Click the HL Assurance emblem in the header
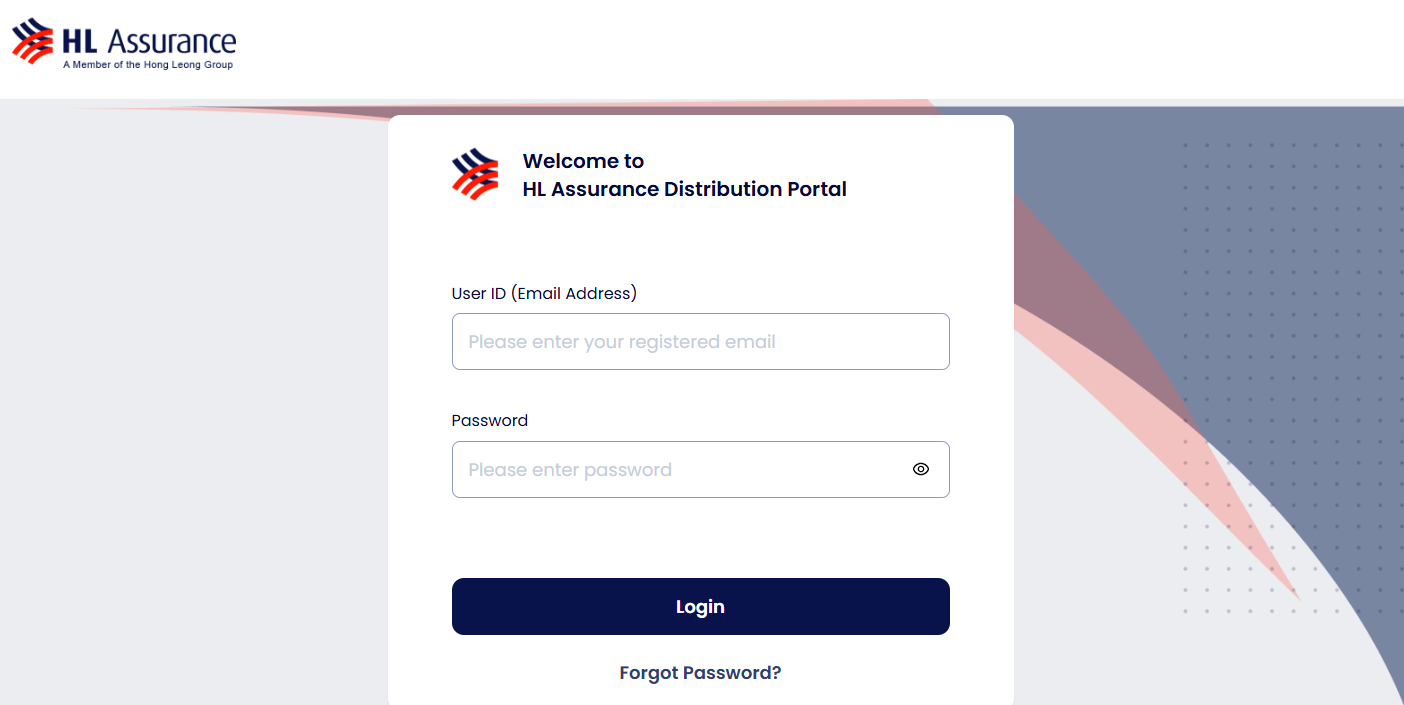Image resolution: width=1404 pixels, height=705 pixels. (32, 41)
